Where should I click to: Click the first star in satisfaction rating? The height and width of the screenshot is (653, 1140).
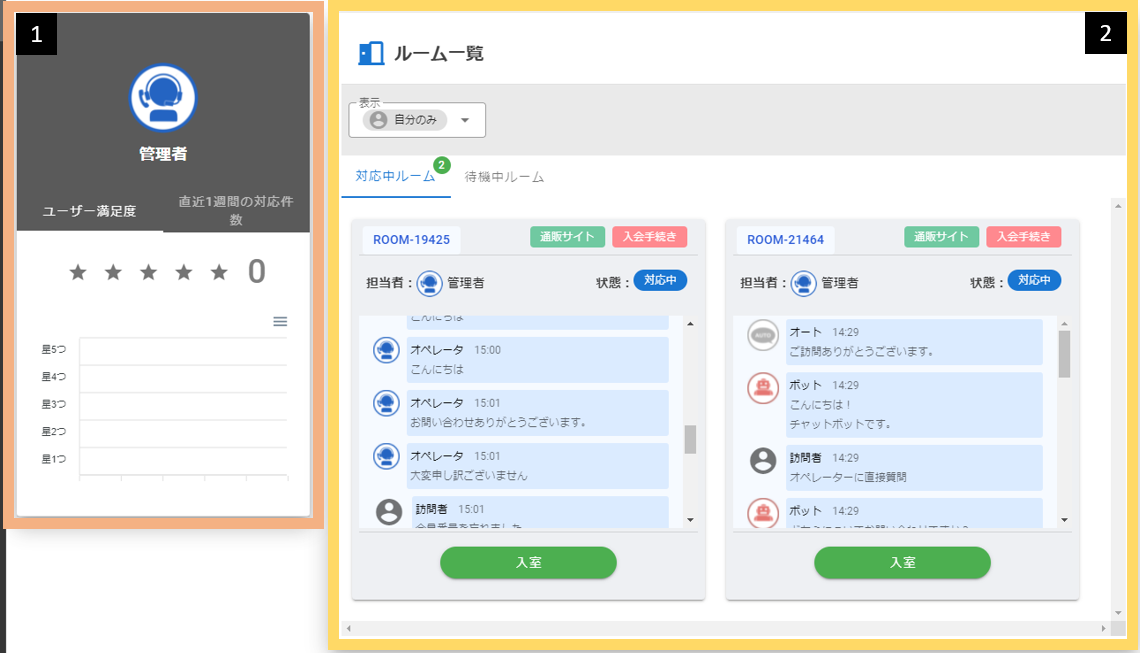click(78, 272)
